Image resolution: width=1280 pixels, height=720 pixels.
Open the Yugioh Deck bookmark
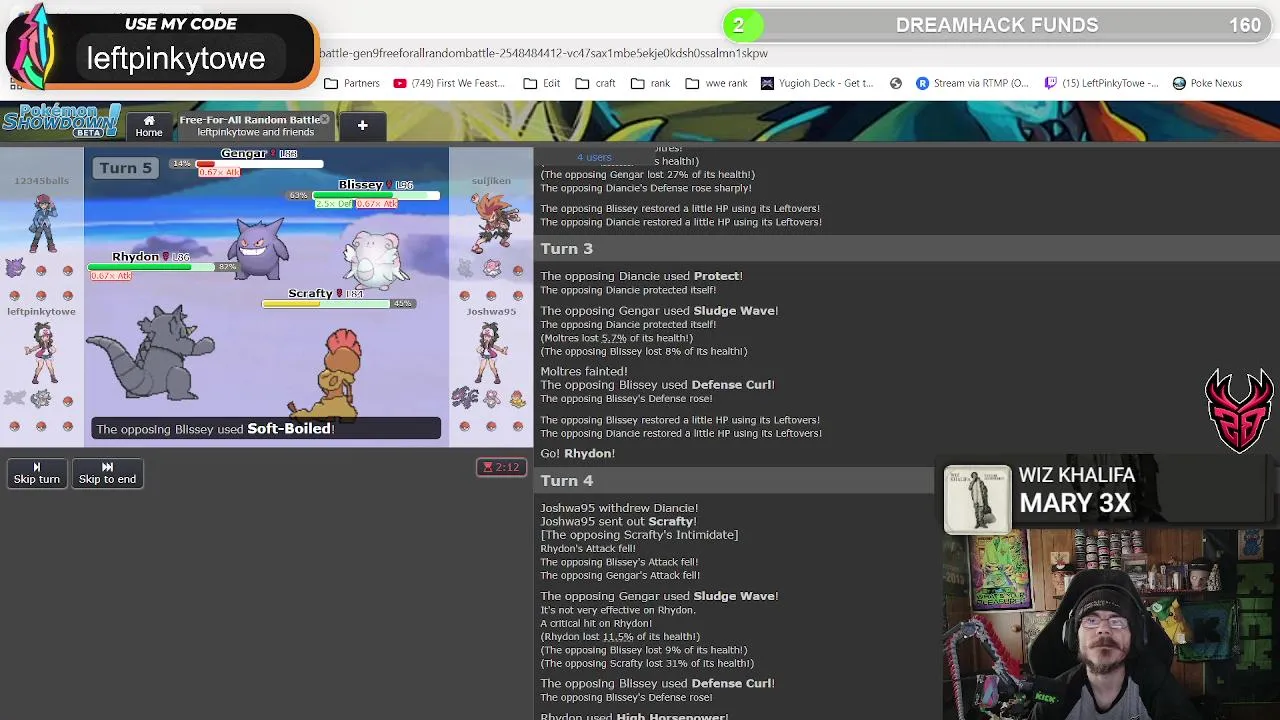817,83
